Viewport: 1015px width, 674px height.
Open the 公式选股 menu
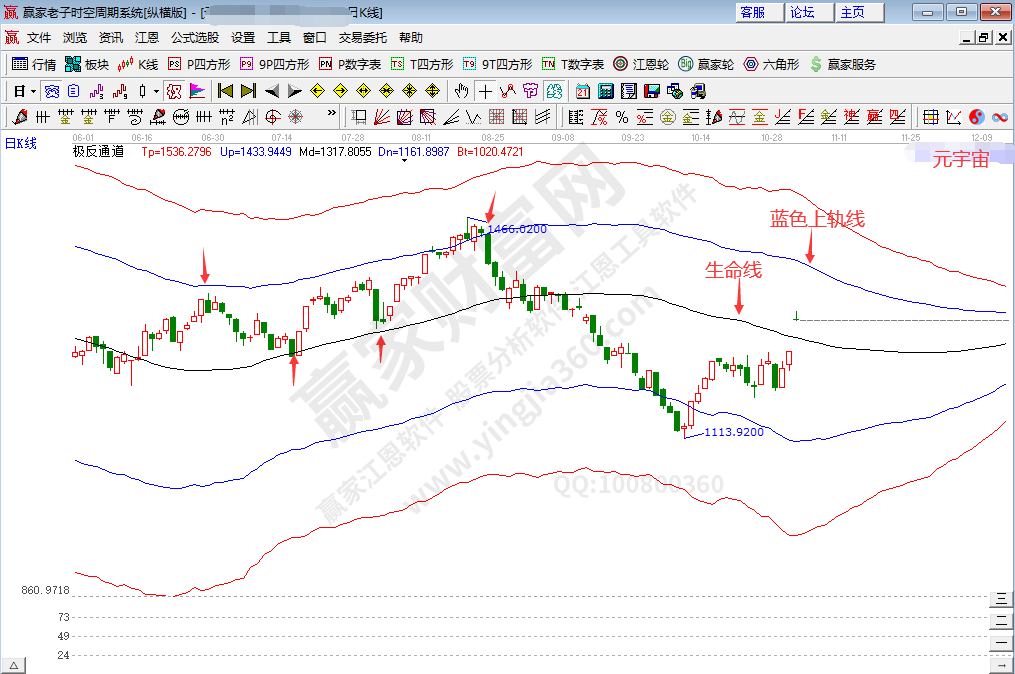(x=194, y=38)
